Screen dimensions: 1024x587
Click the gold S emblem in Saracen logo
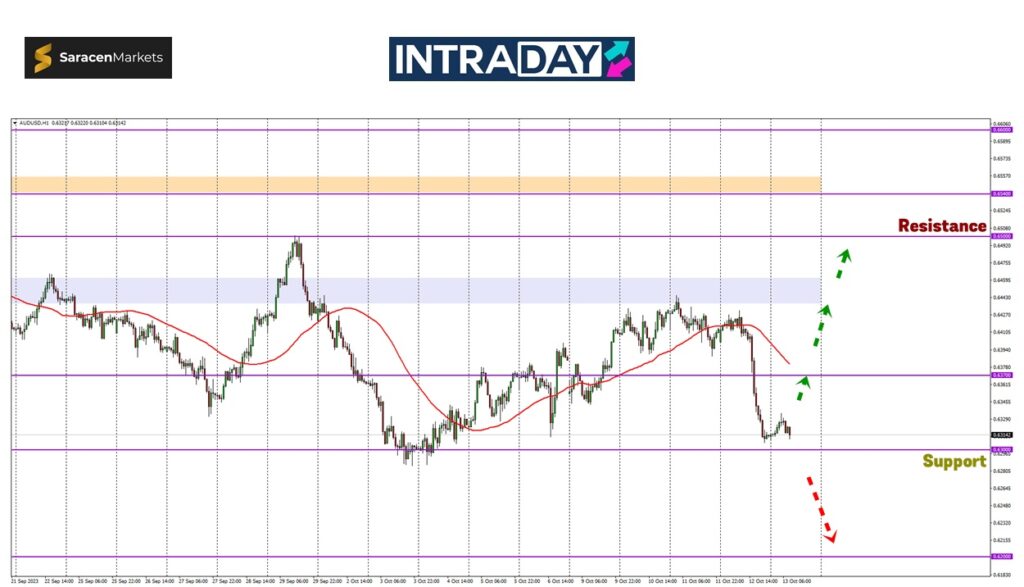click(43, 58)
